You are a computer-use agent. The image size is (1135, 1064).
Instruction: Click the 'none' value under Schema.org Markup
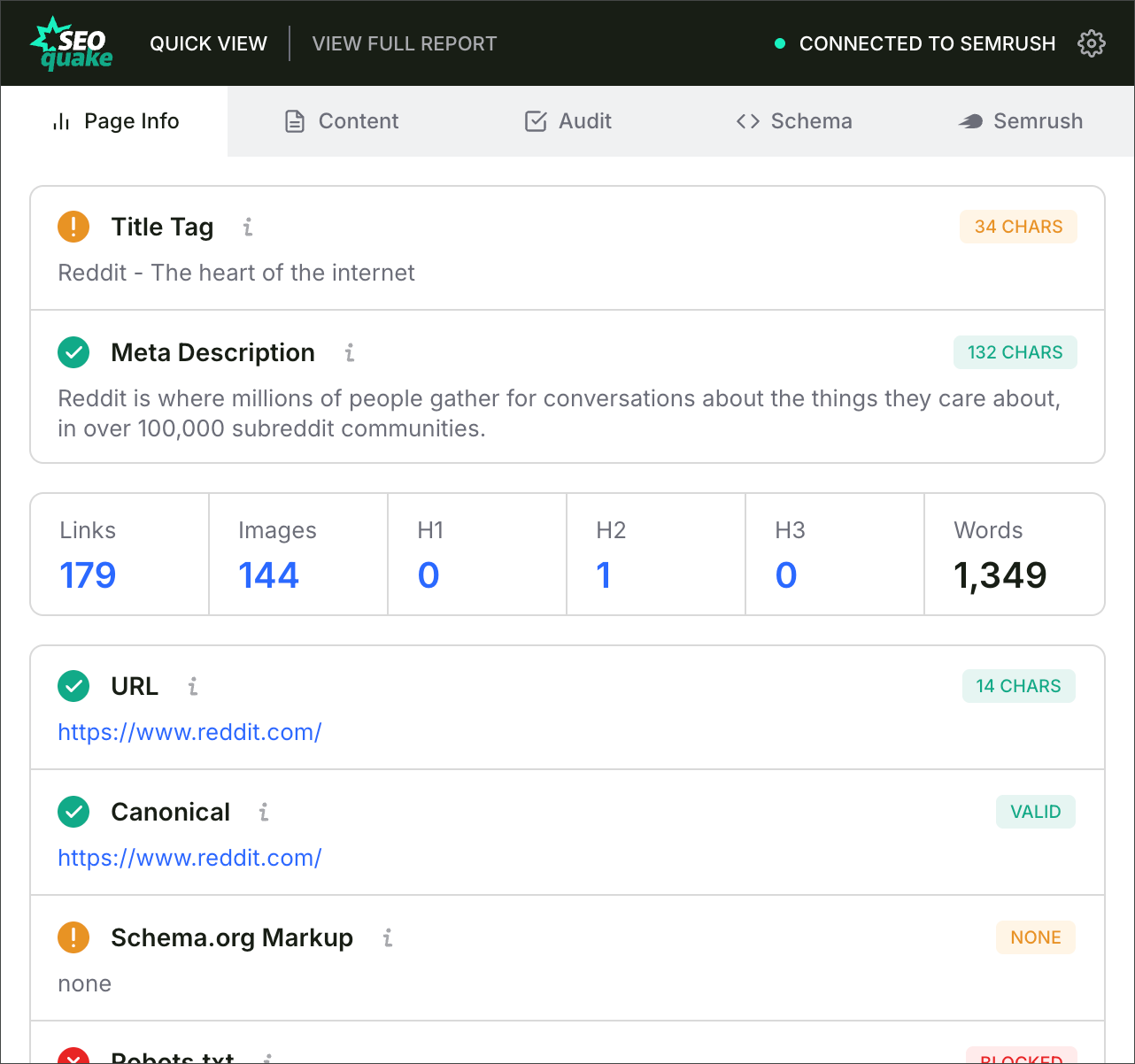click(x=84, y=983)
